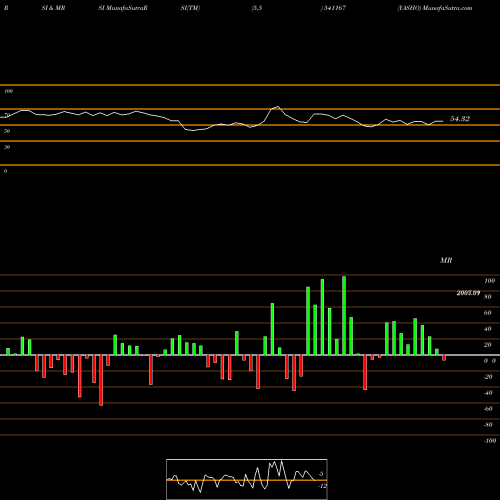Click the MR -100 axis label
This screenshot has height=500, width=500.
click(x=490, y=441)
